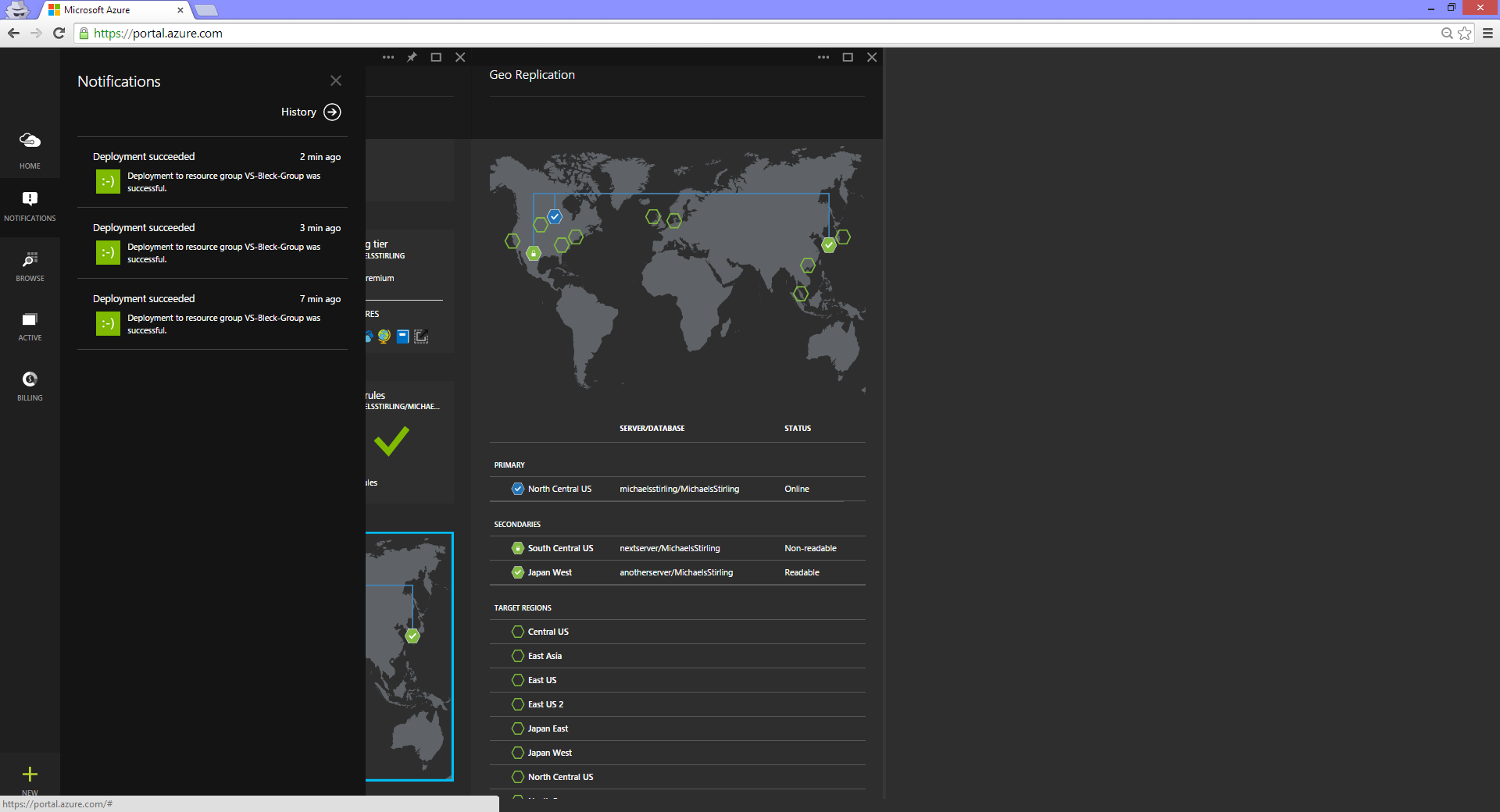This screenshot has width=1500, height=812.
Task: Choose East Asia target region
Action: click(677, 656)
